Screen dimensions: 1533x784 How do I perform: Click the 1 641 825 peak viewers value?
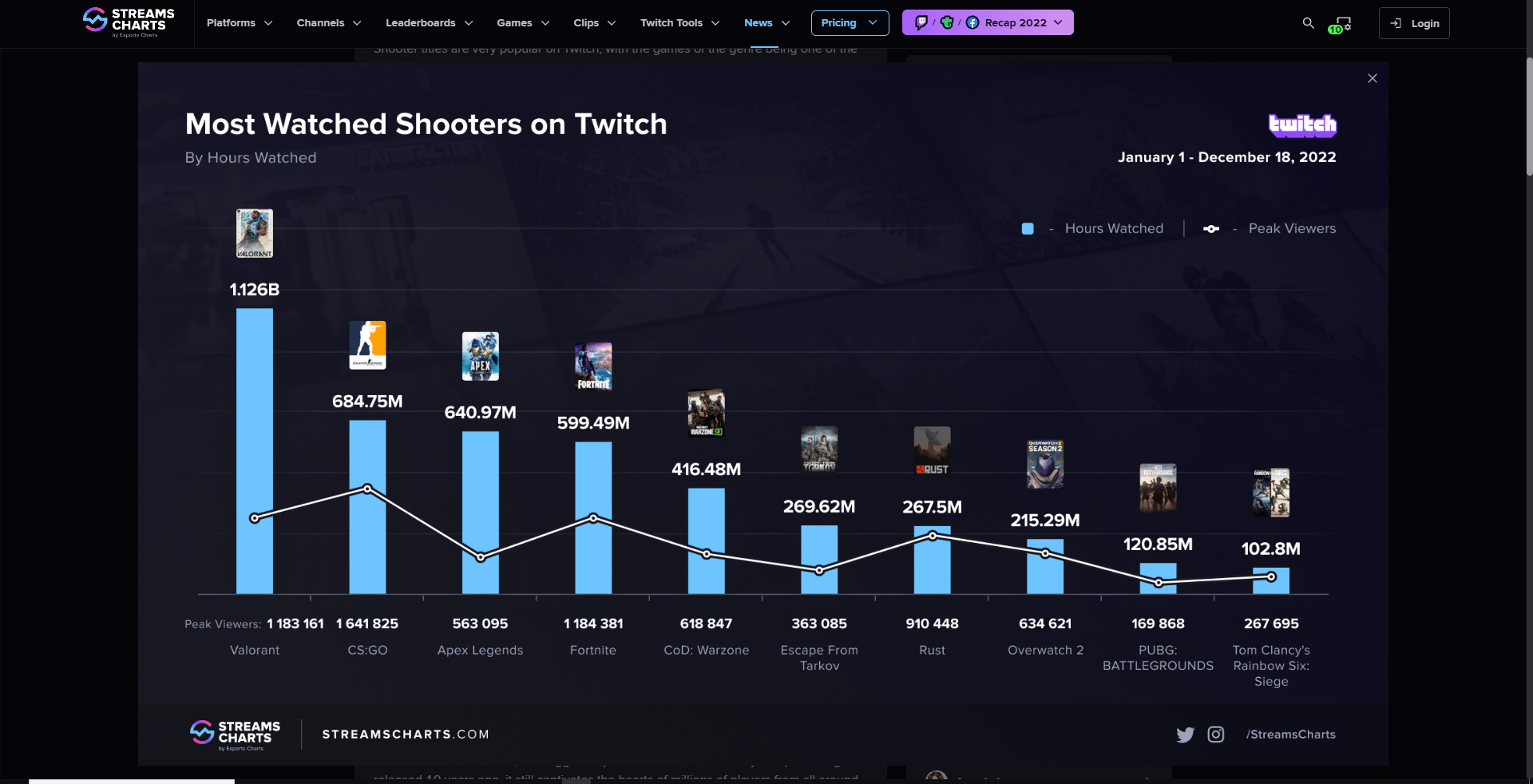click(367, 624)
